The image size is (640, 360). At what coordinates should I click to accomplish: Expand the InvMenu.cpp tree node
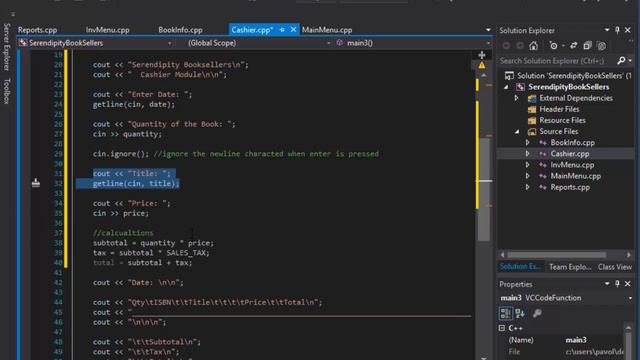pyautogui.click(x=527, y=165)
